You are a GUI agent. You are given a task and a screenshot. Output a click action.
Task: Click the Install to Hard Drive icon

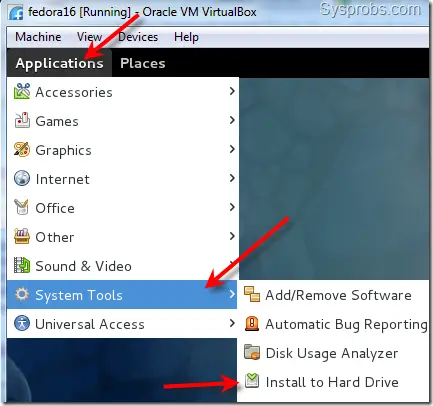click(x=252, y=381)
